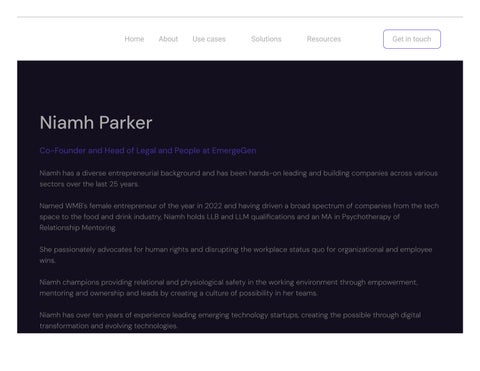Click the paragraph about emerging technology startups
Image resolution: width=480 pixels, height=371 pixels.
[230, 320]
